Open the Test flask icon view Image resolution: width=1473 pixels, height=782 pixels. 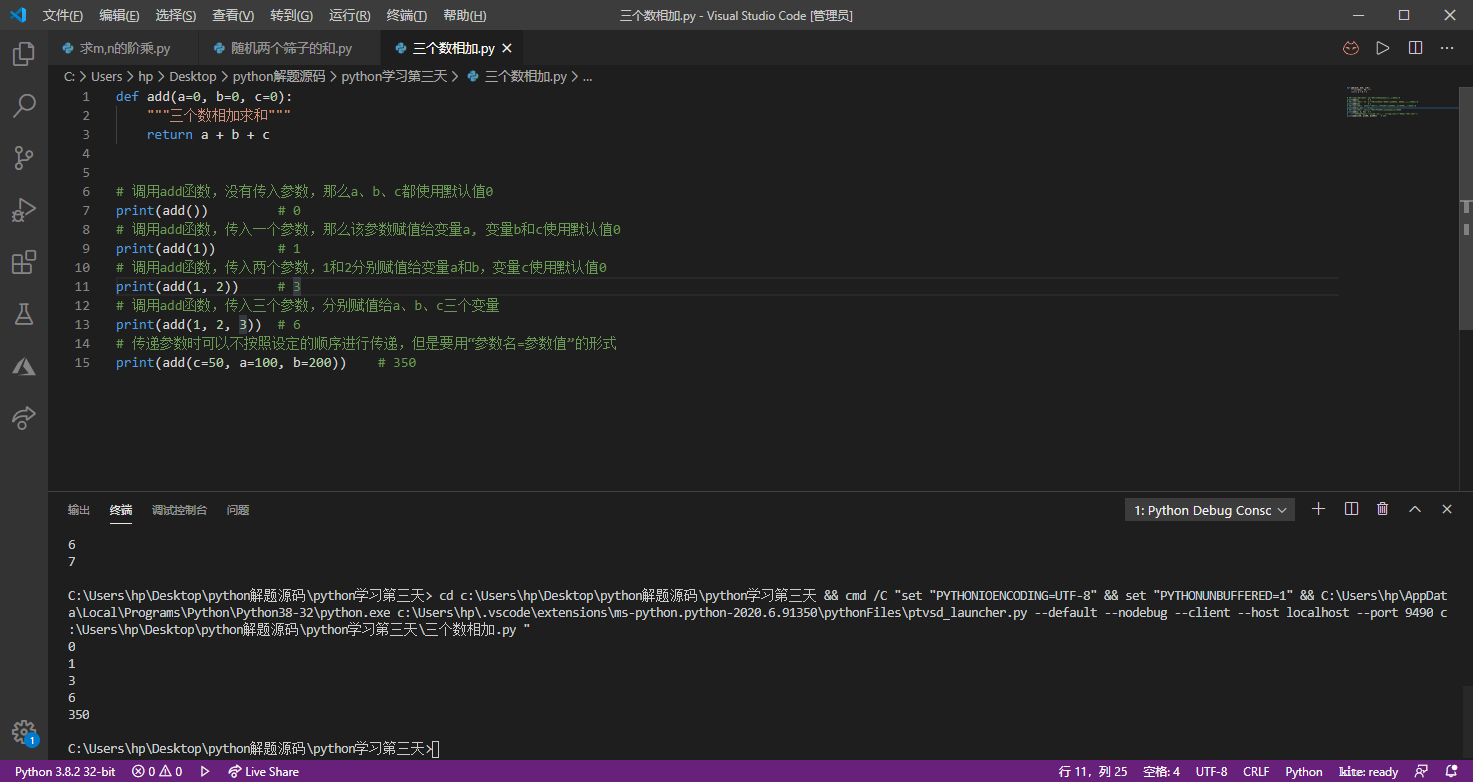(x=24, y=314)
